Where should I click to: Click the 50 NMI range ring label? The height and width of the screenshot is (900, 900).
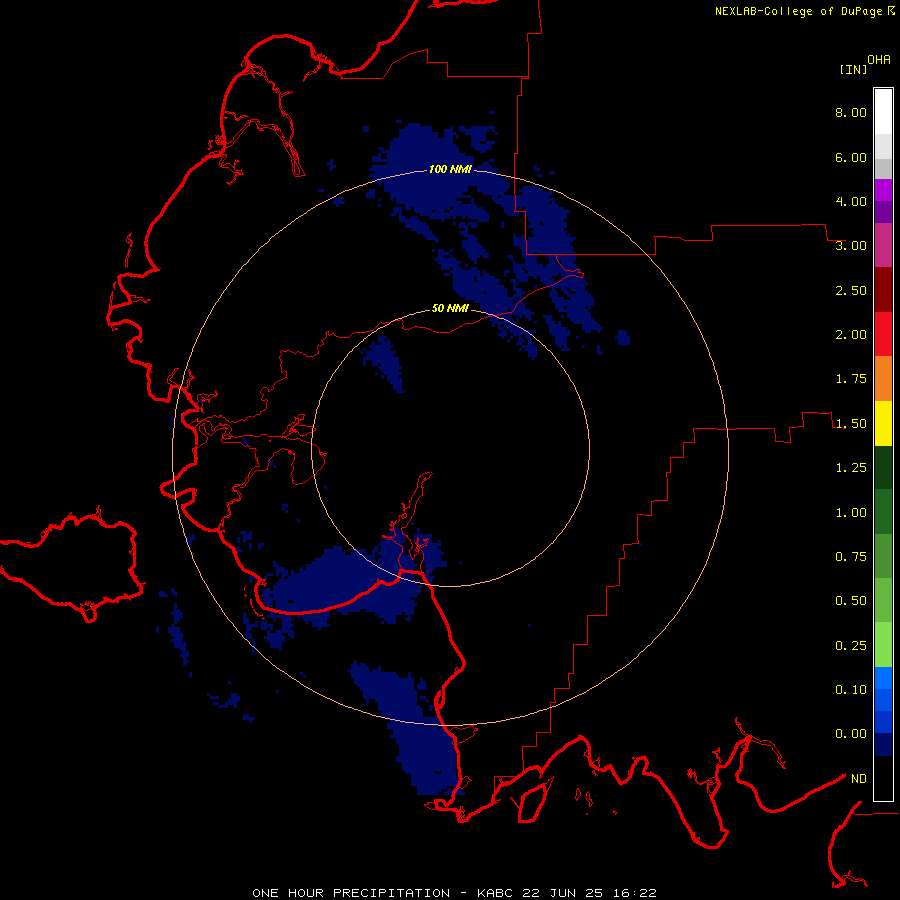click(450, 308)
